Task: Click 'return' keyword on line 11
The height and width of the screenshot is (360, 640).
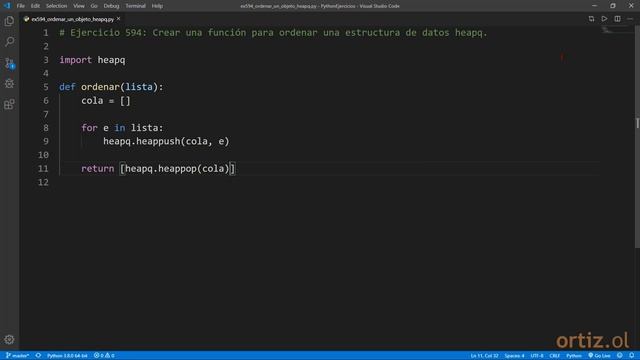Action: 98,169
